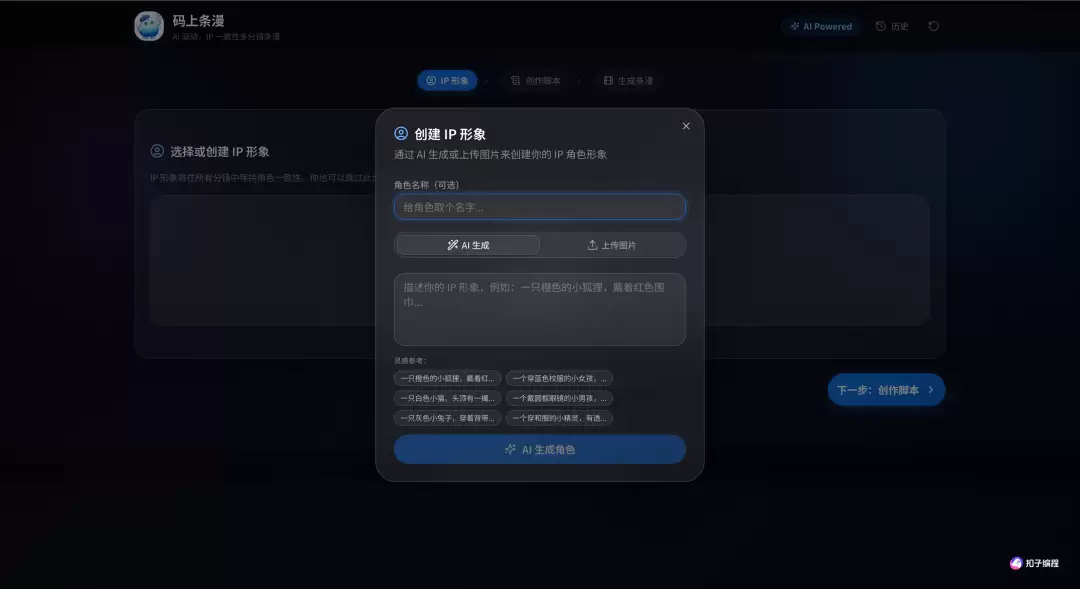Select the 创作脚本 step tab
This screenshot has width=1080, height=589.
(x=535, y=81)
